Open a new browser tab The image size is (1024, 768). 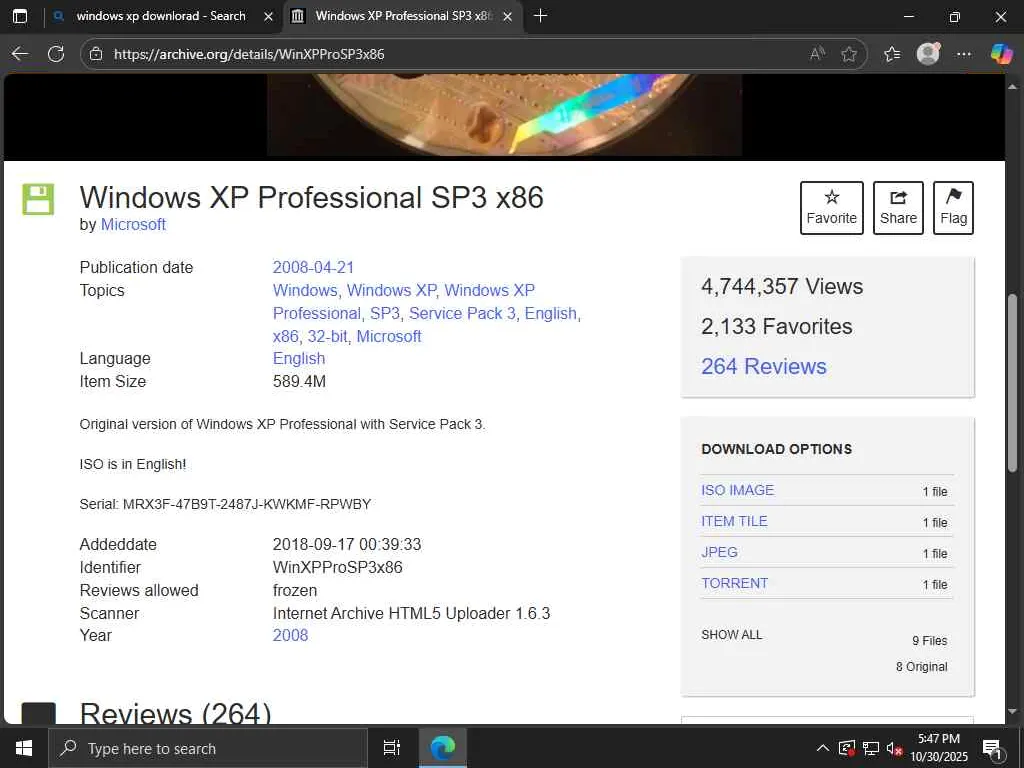tap(540, 16)
